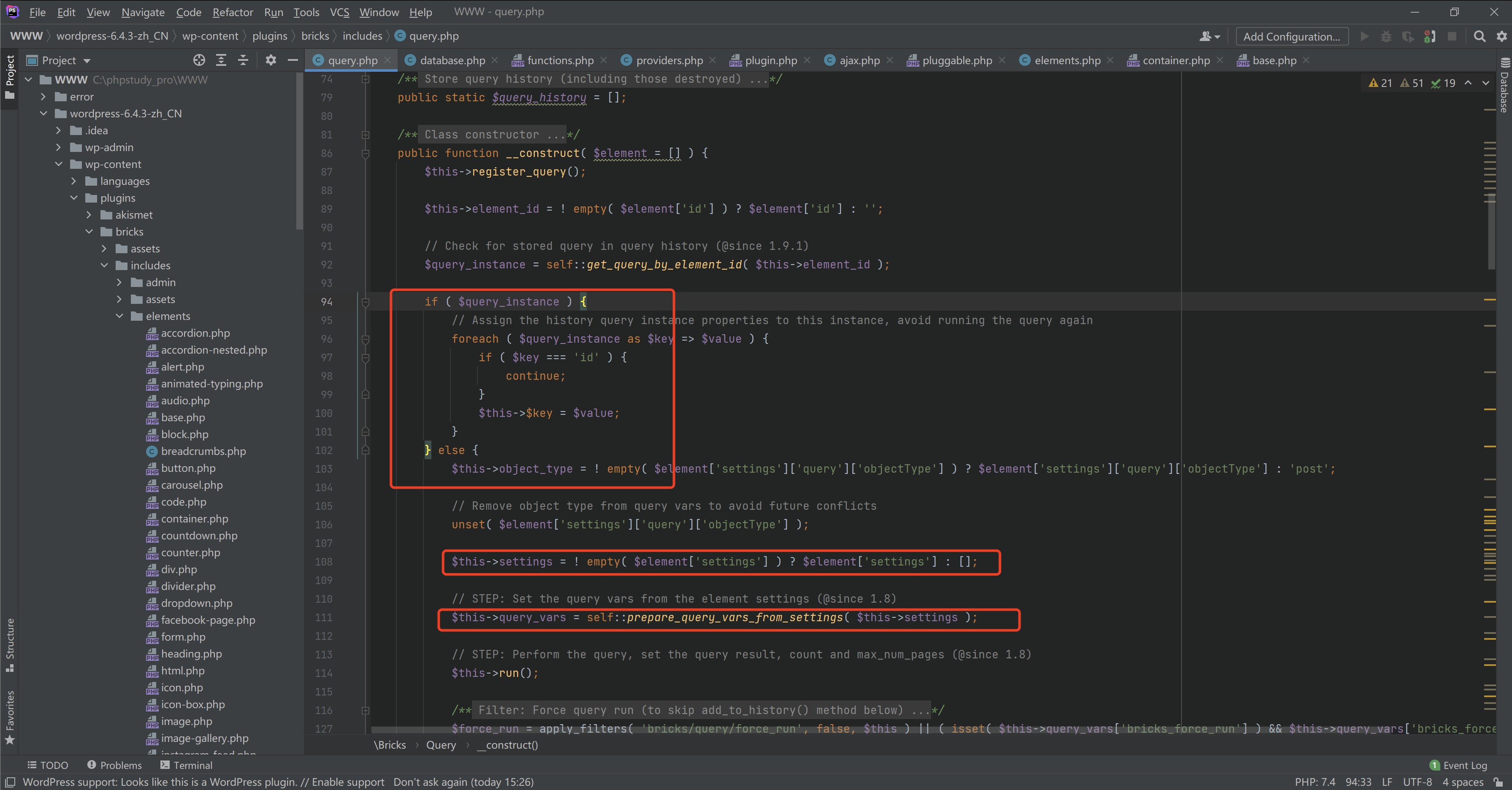Open Project panel settings gear
1512x790 pixels.
point(271,60)
